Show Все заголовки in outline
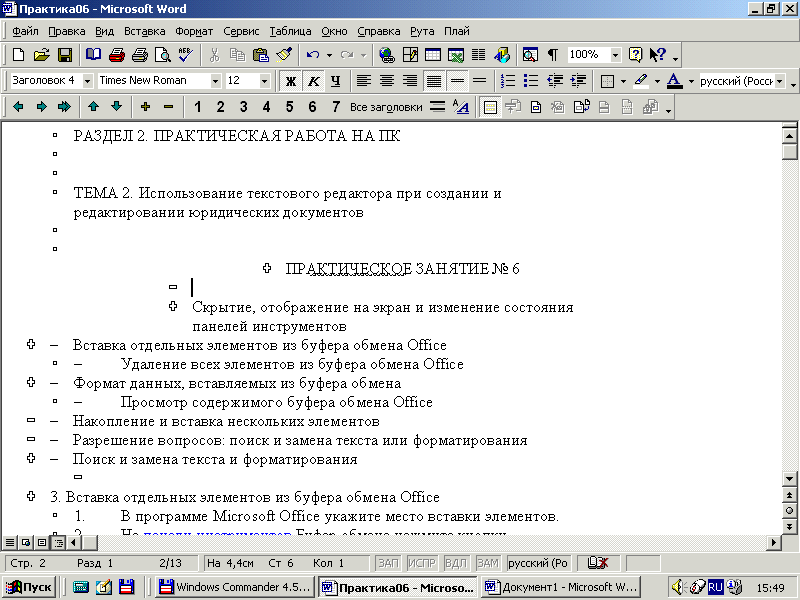Image resolution: width=800 pixels, height=600 pixels. [386, 107]
